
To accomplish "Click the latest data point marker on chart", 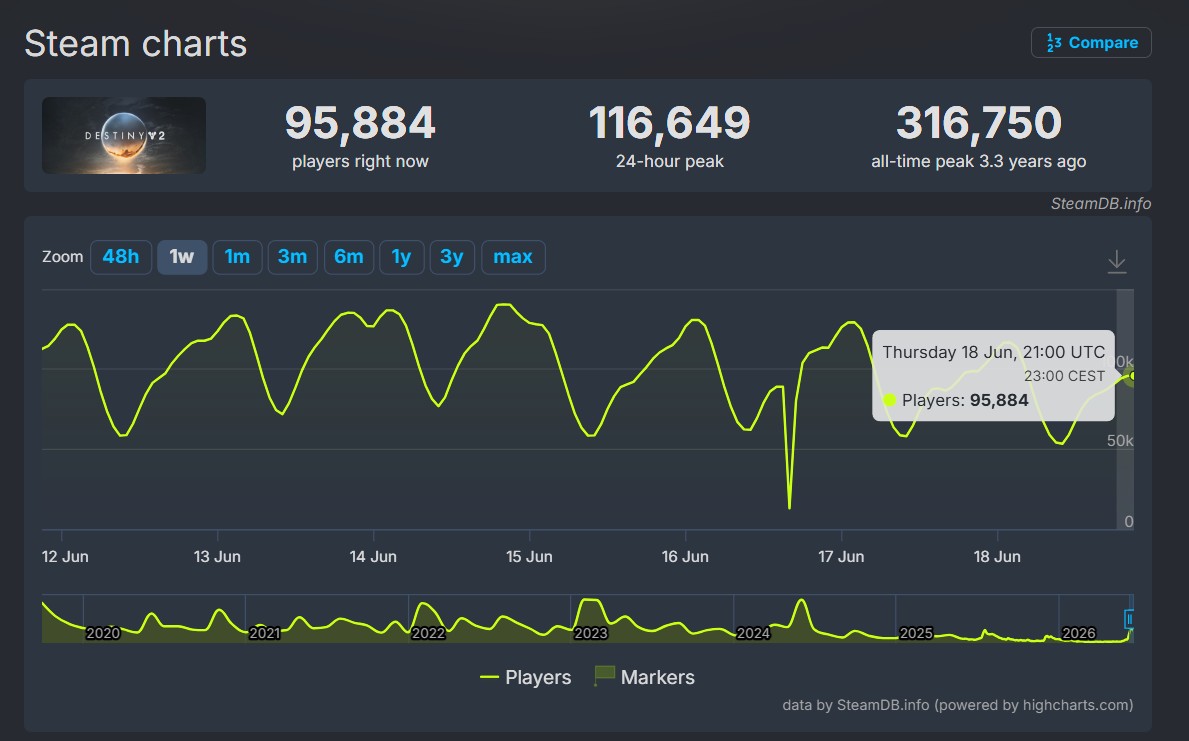I will [1132, 375].
